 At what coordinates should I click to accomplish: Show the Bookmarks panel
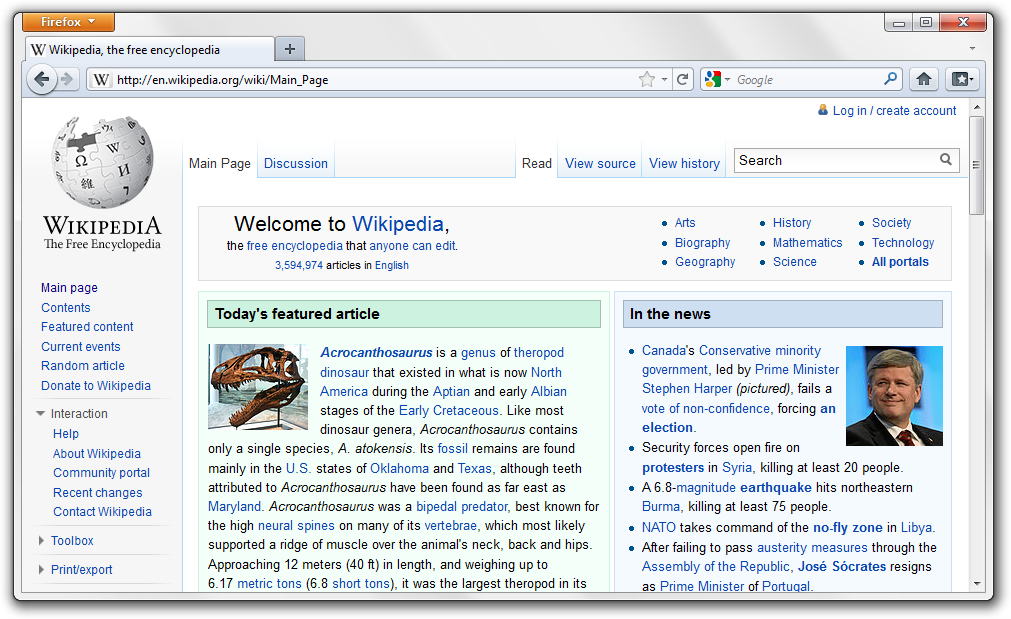961,79
